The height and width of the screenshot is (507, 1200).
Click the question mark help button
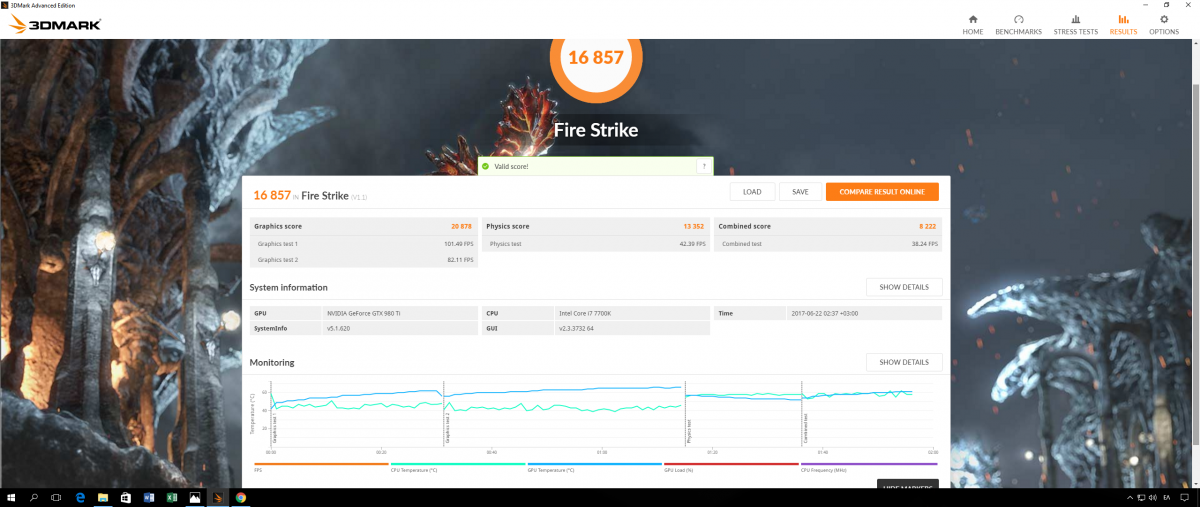click(x=704, y=166)
